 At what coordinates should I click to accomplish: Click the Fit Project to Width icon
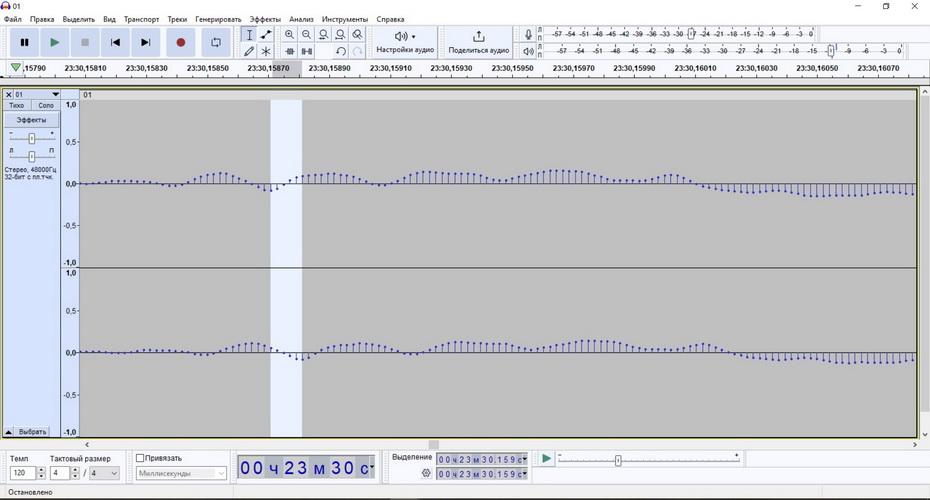[340, 35]
